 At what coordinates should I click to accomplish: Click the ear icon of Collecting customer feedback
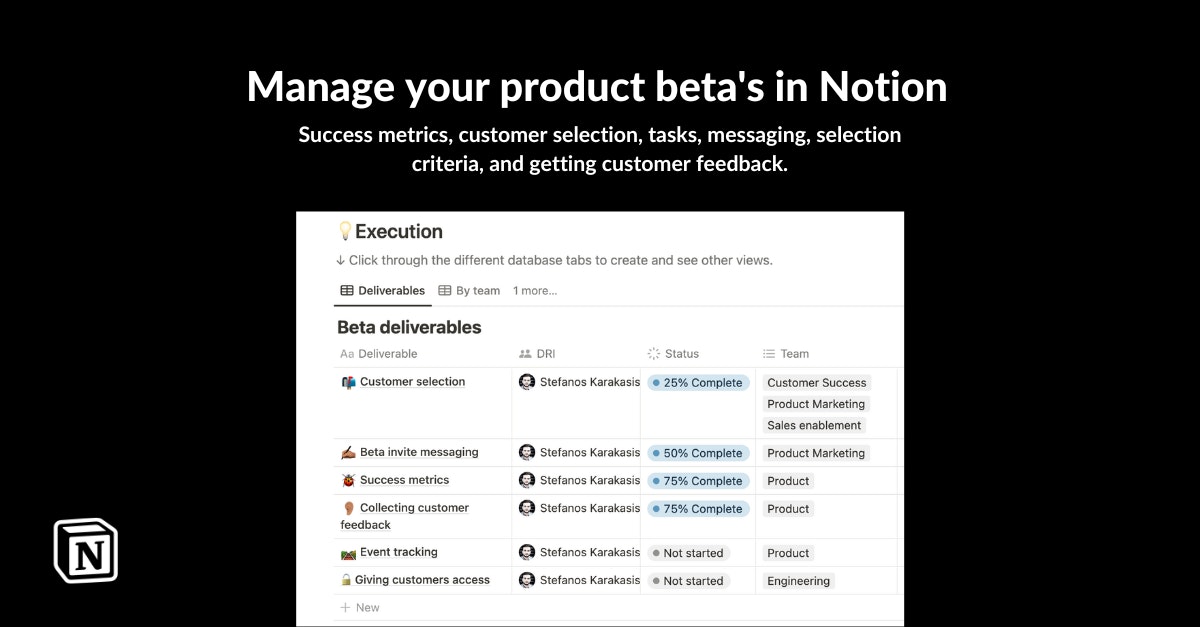(348, 508)
